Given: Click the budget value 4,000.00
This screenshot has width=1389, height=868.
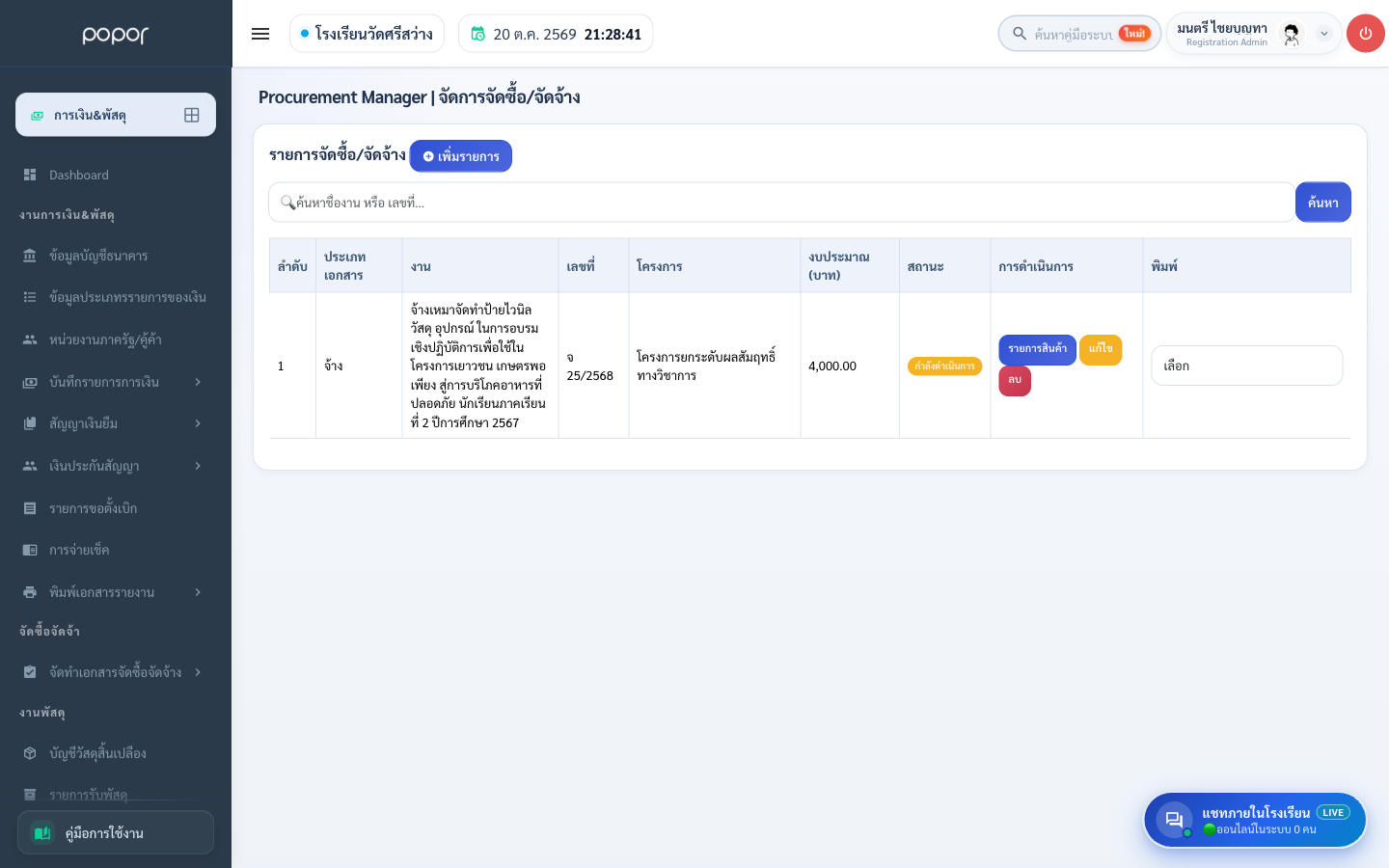Looking at the screenshot, I should pyautogui.click(x=832, y=366).
